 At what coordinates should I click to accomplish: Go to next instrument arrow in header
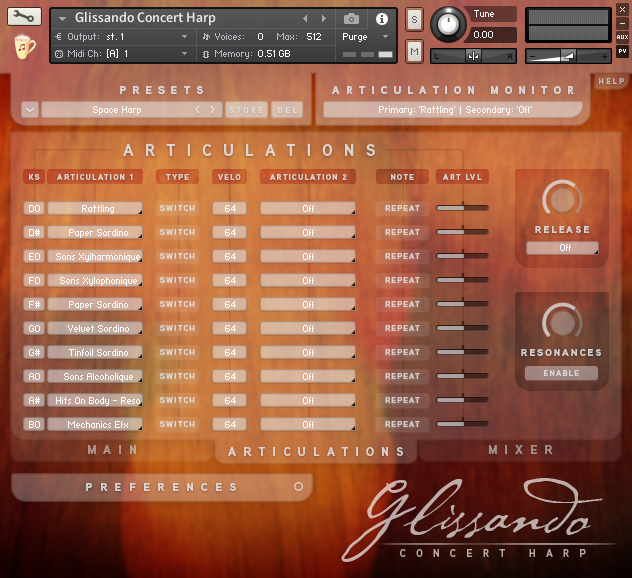point(323,19)
